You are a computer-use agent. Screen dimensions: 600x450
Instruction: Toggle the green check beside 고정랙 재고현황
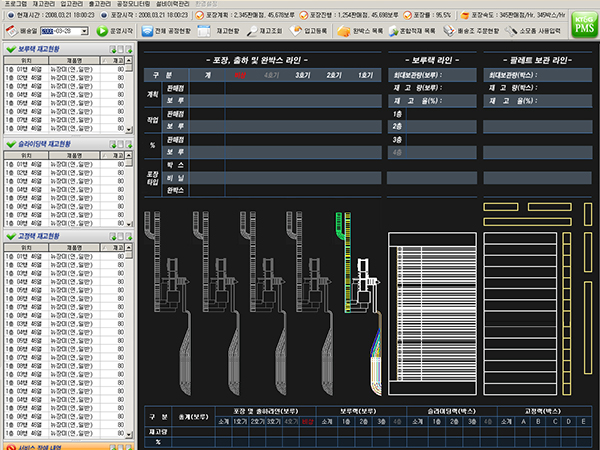(9, 236)
